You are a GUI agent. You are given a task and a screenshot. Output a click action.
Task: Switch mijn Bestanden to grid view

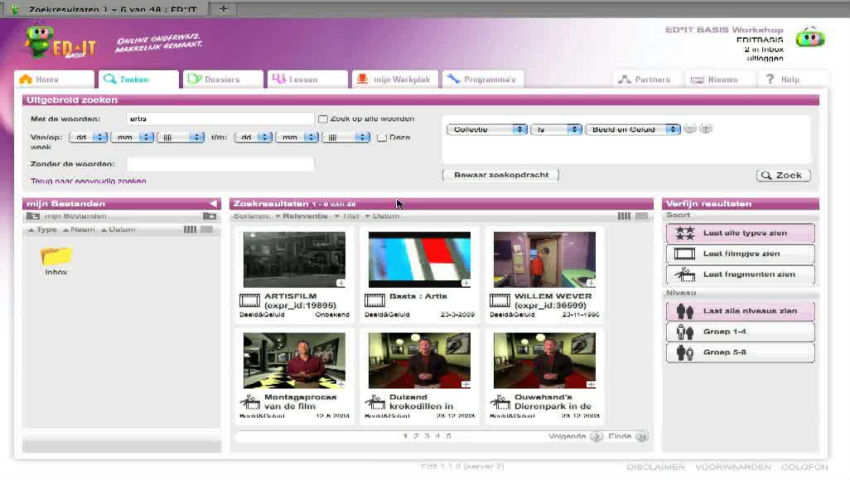click(190, 230)
